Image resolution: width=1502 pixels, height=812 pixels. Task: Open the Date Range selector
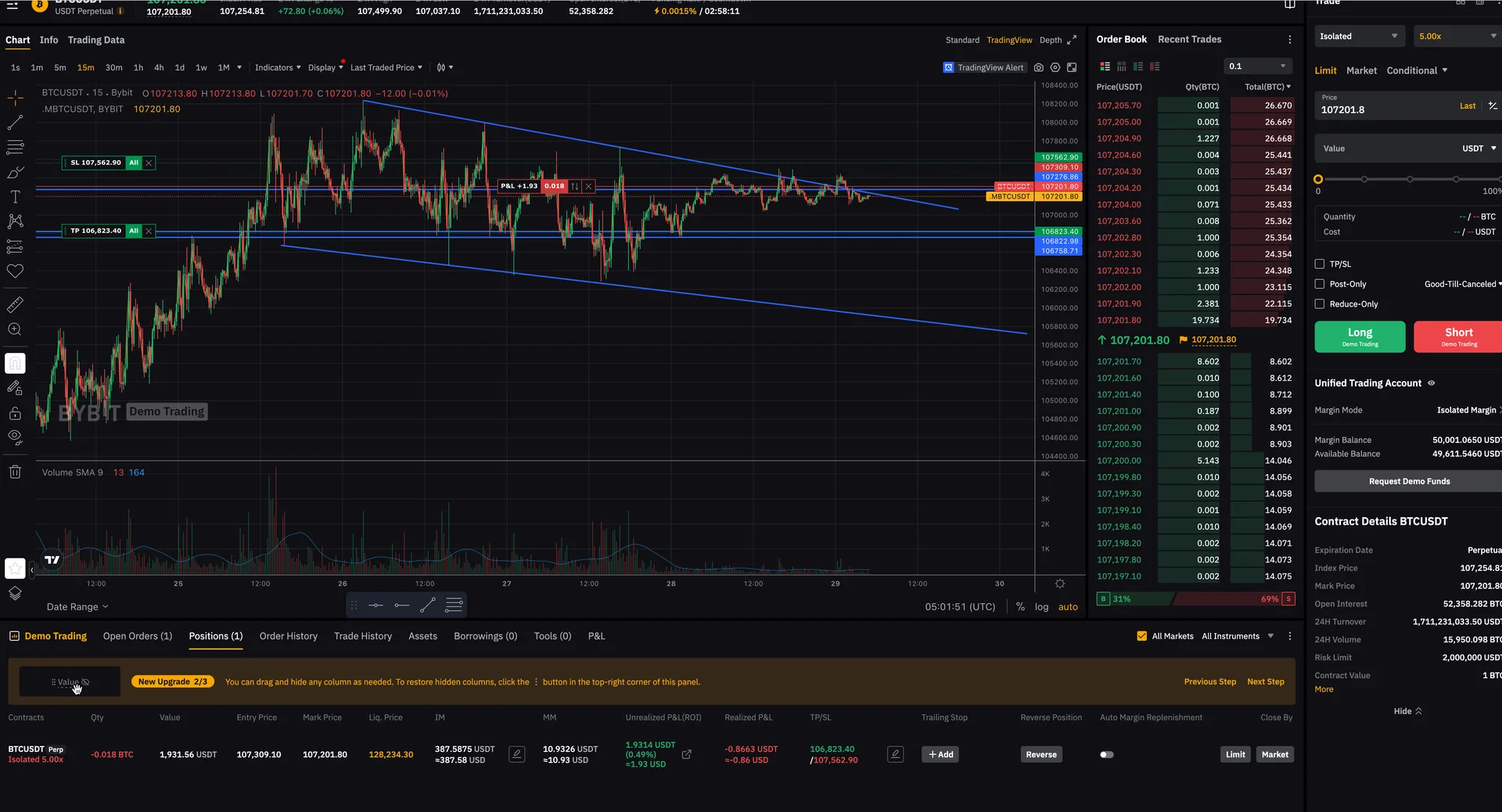(x=77, y=607)
